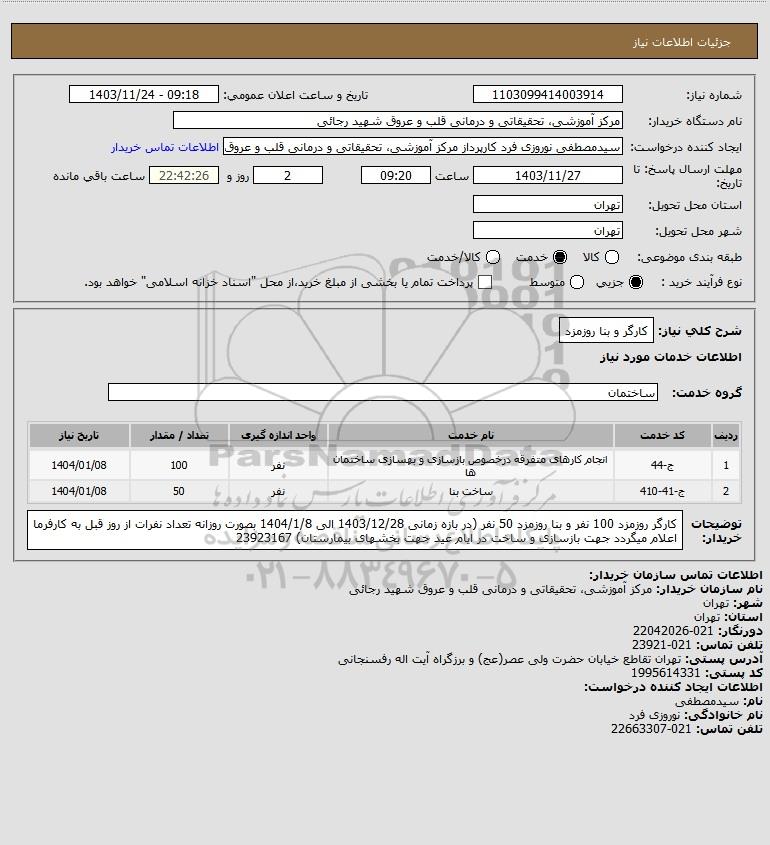770x845 pixels.
Task: Click the ردیف column header
Action: click(x=726, y=435)
